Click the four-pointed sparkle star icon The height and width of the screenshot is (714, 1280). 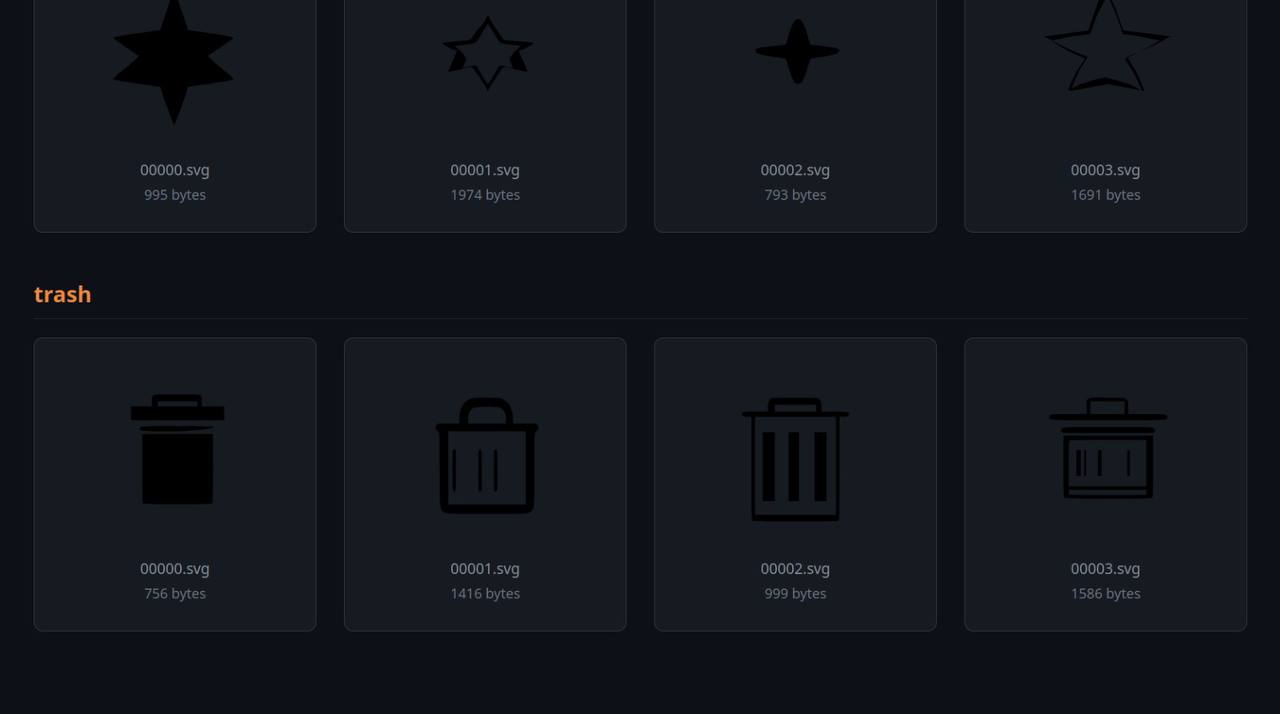[x=797, y=51]
